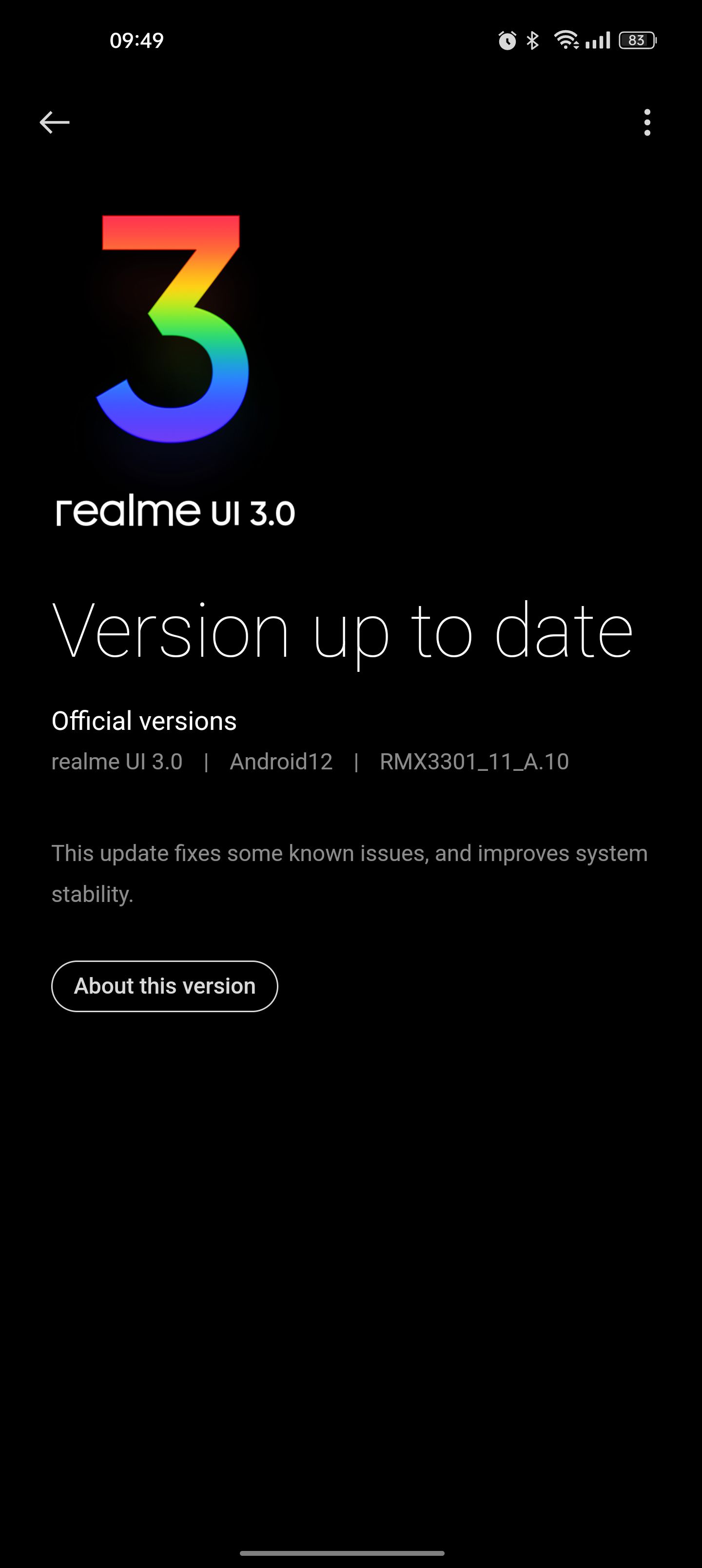
Task: Tap the battery level indicator
Action: (637, 40)
